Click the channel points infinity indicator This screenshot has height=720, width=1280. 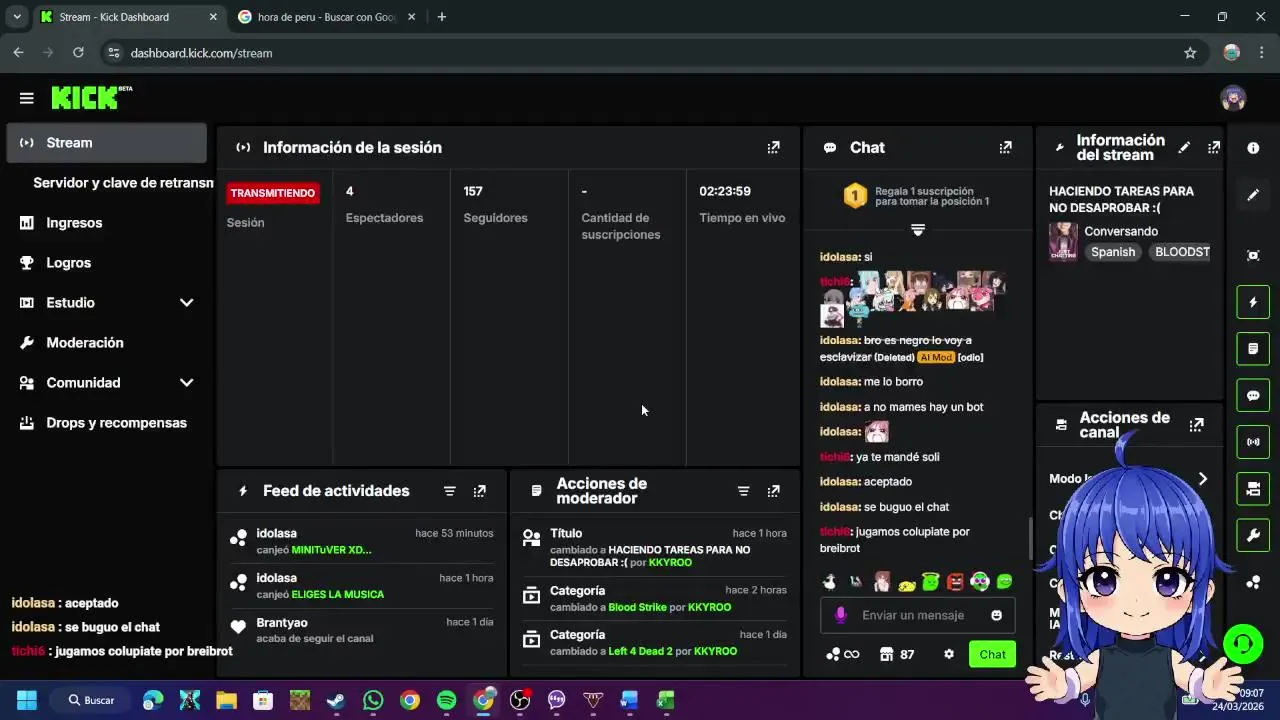click(843, 654)
